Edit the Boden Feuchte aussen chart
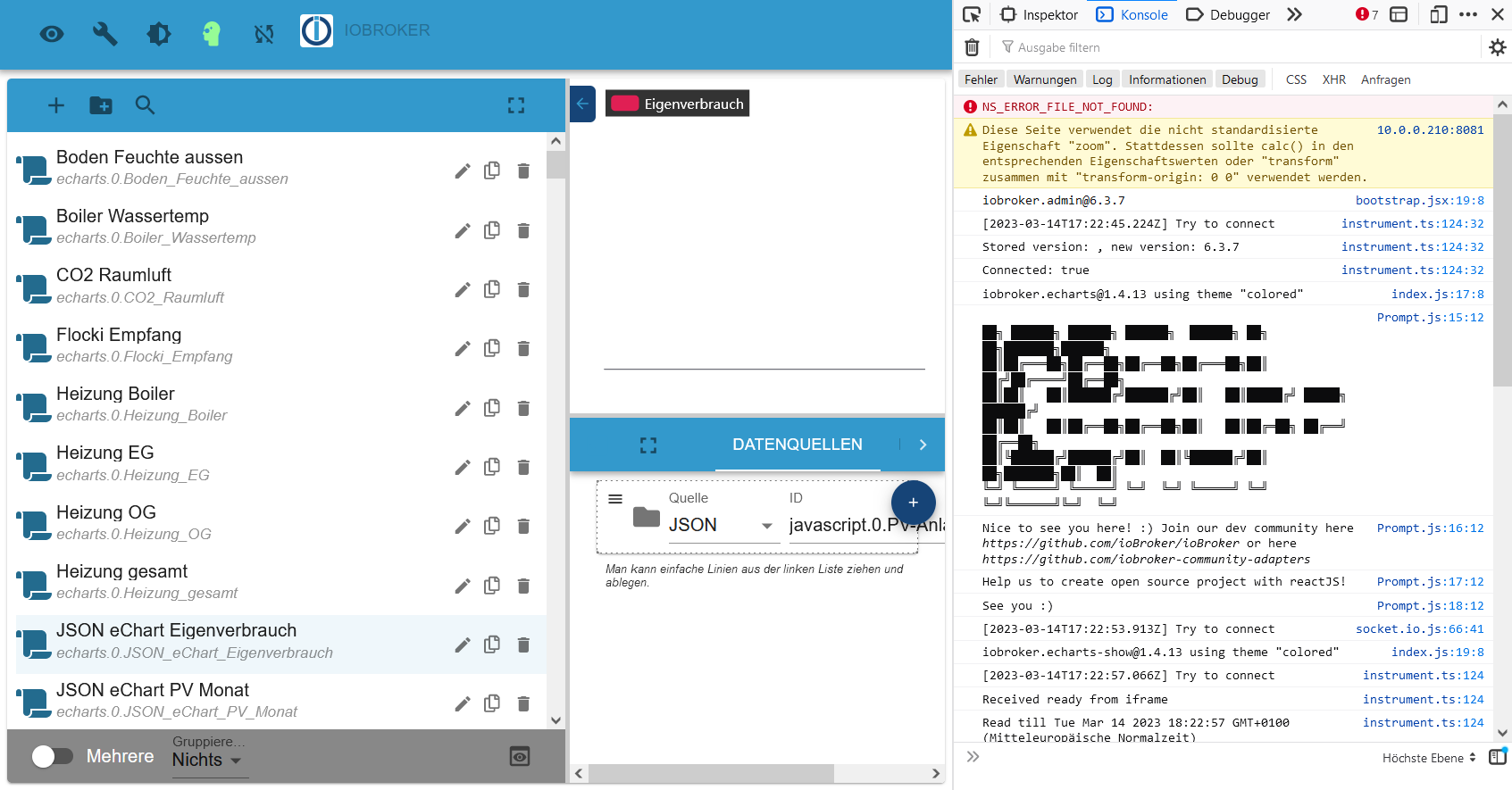1512x790 pixels. (462, 170)
